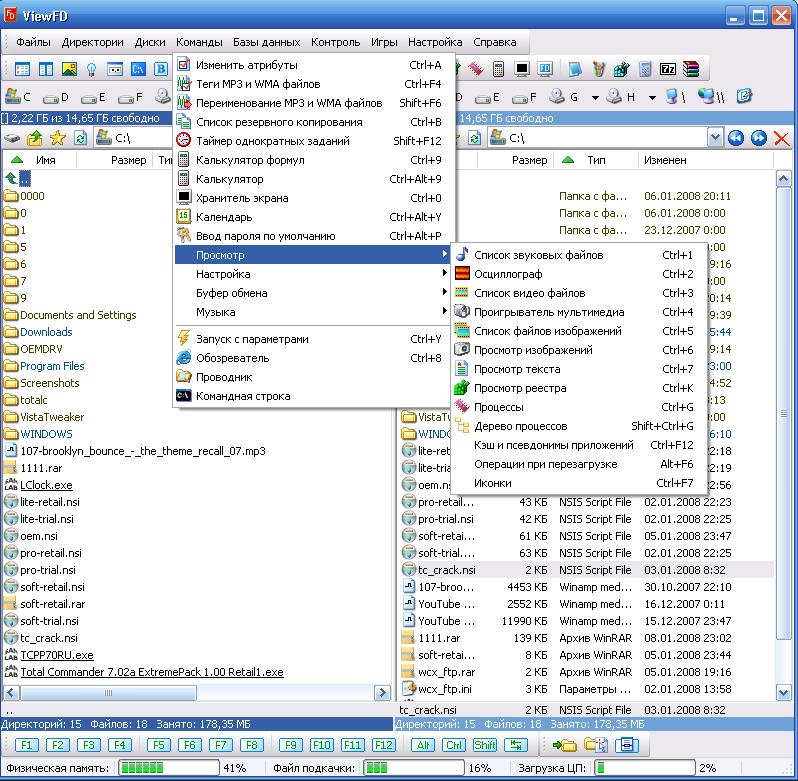
Task: Open the right panel path dropdown
Action: tap(715, 137)
